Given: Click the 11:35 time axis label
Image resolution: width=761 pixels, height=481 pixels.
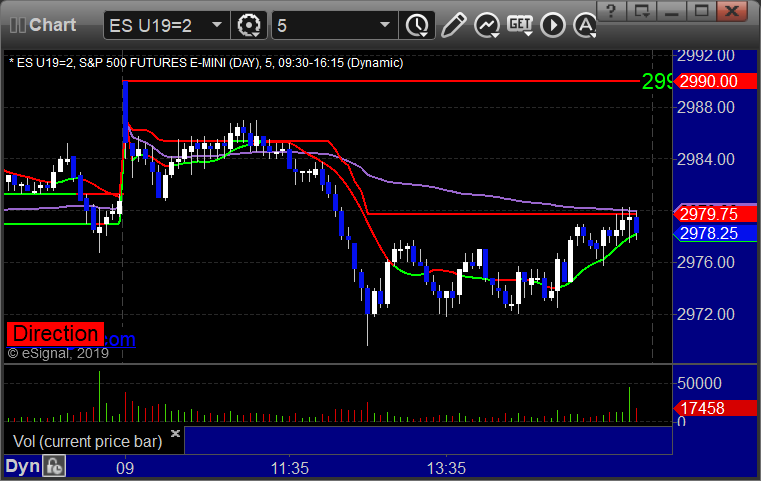Looking at the screenshot, I should [290, 468].
